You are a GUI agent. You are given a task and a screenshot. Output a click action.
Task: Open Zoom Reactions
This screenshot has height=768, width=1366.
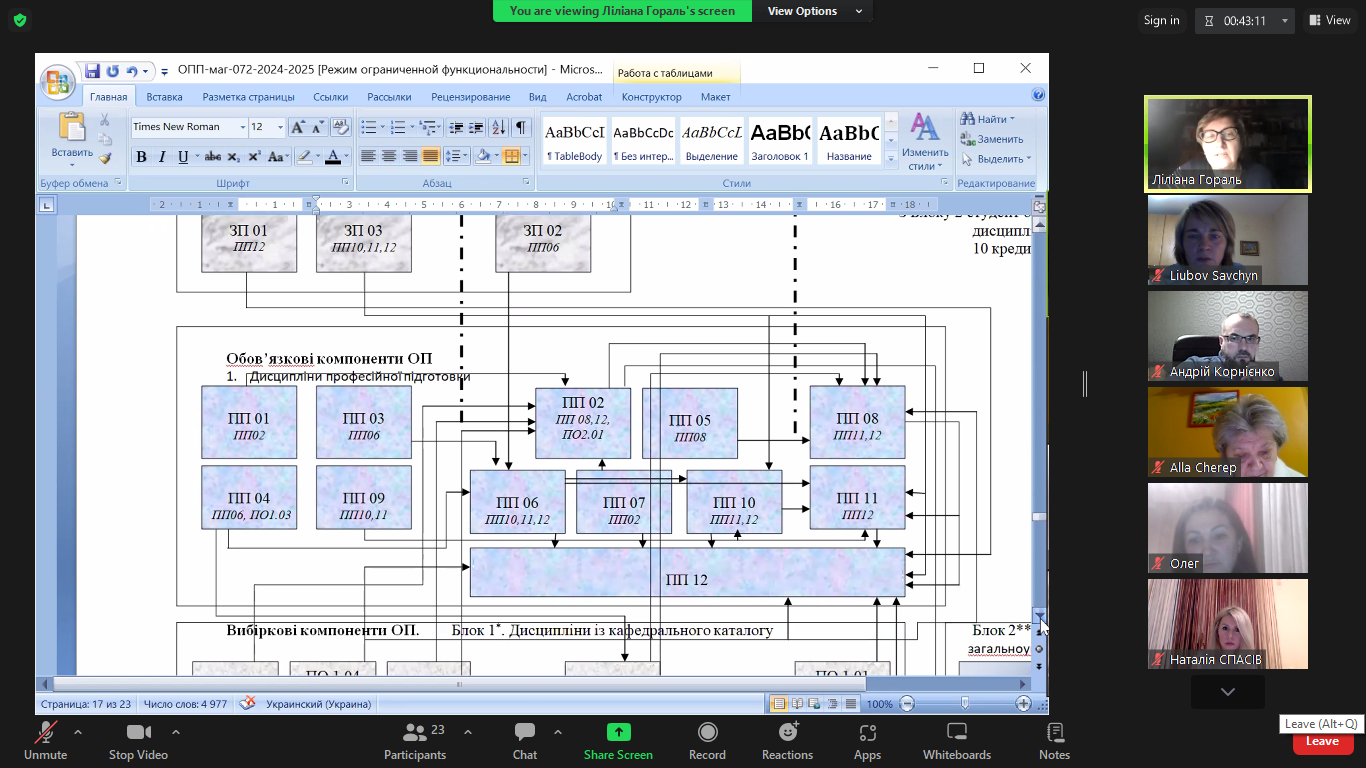[787, 741]
